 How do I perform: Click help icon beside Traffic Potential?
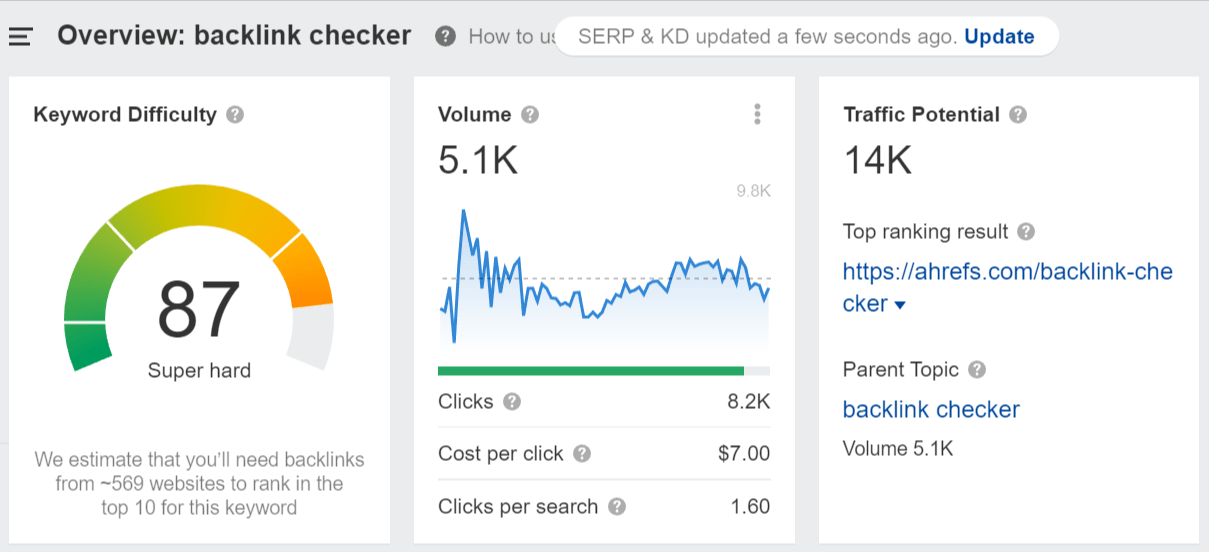click(1018, 115)
